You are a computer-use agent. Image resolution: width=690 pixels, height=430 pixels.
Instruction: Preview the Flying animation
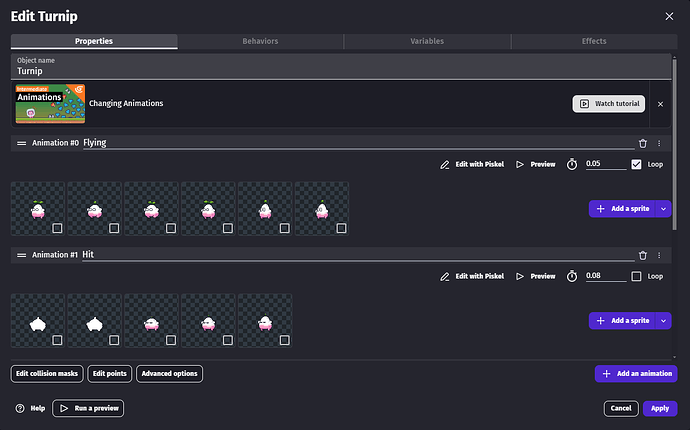[536, 164]
